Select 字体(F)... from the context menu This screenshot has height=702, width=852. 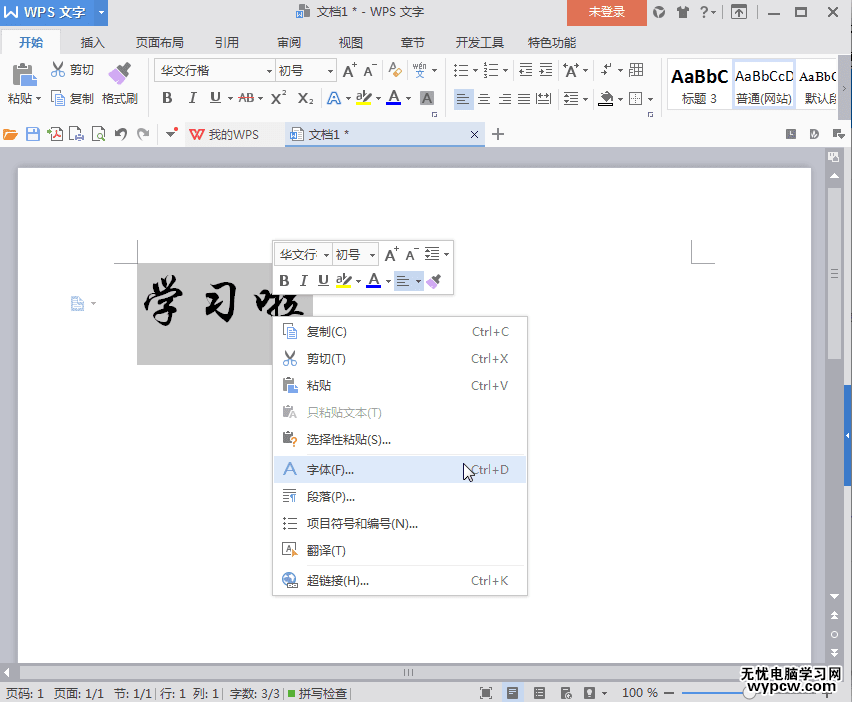pyautogui.click(x=330, y=469)
